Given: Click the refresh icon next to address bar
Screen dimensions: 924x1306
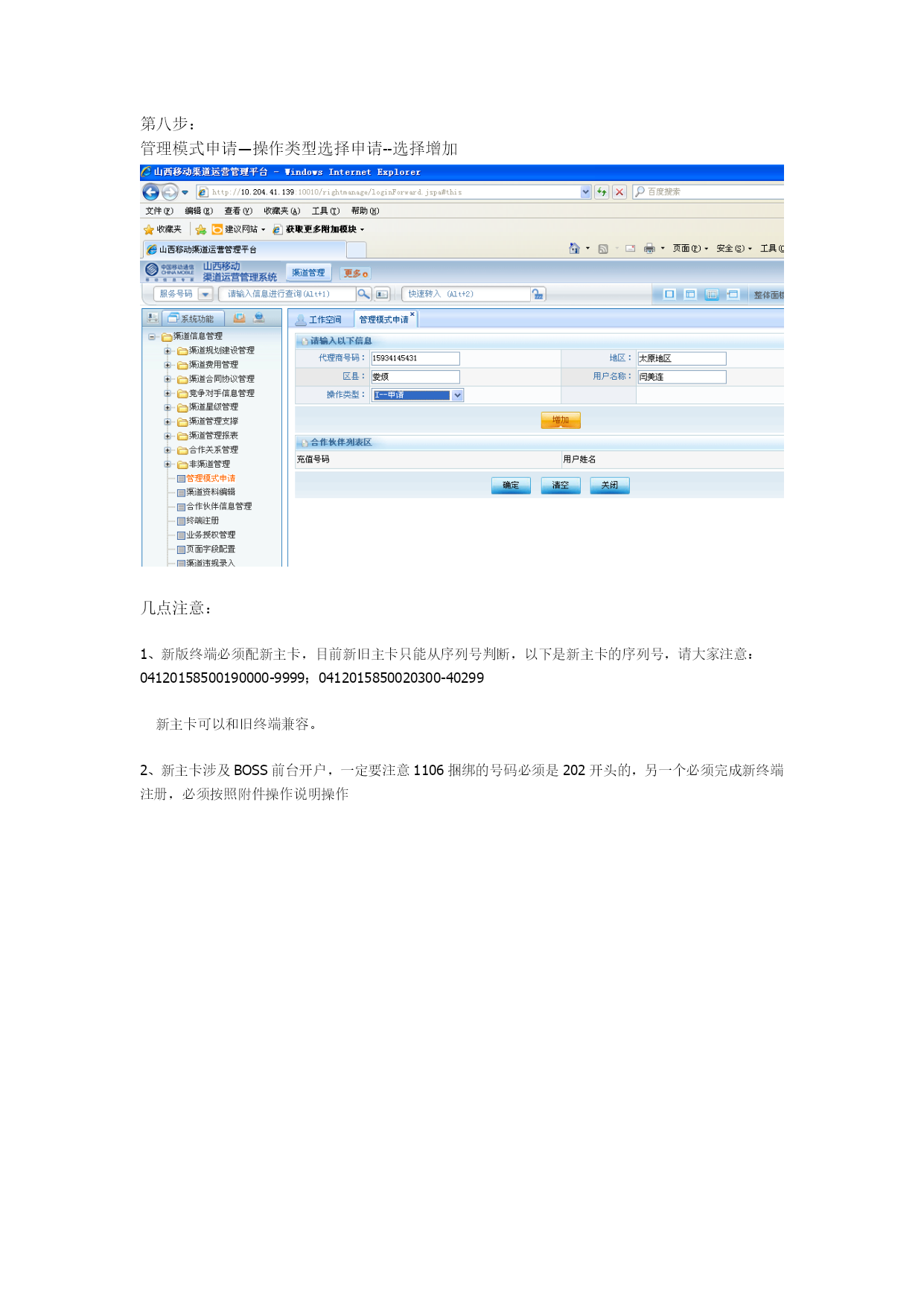Looking at the screenshot, I should tap(602, 192).
